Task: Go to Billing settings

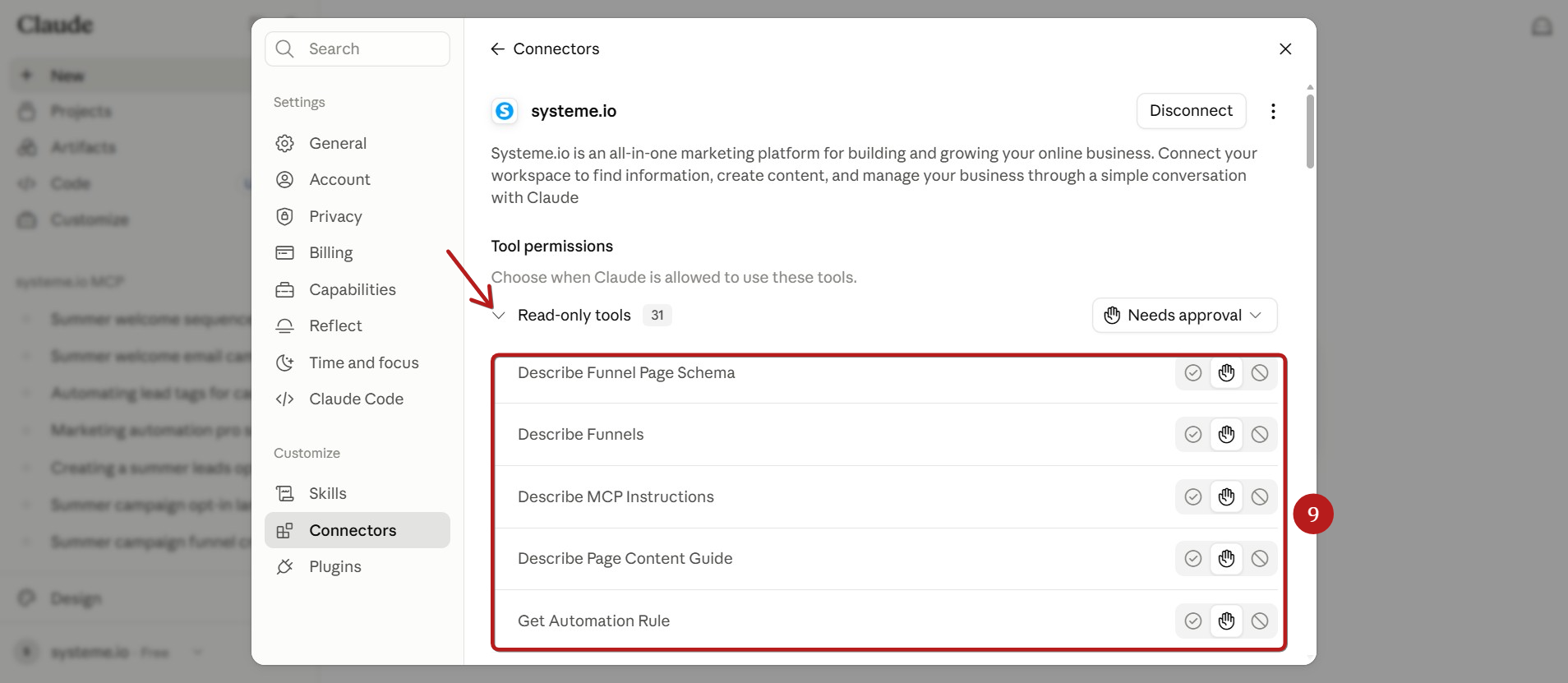Action: point(357,252)
